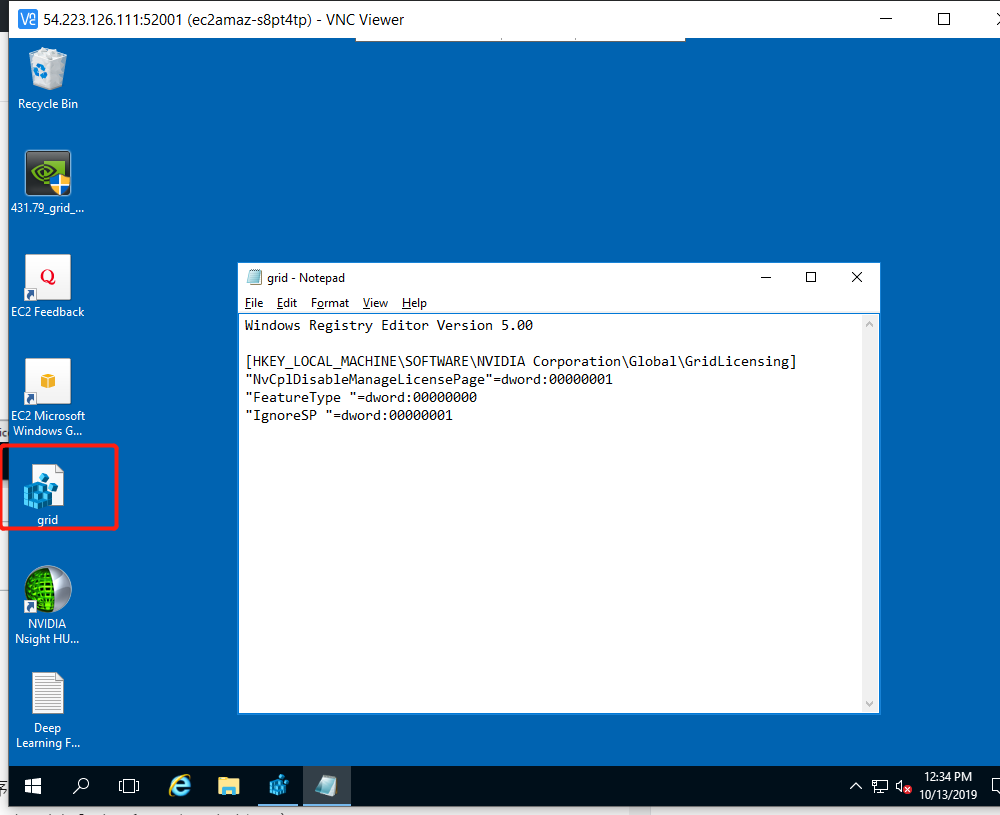The image size is (1000, 815).
Task: Click the taskbar search magnifier
Action: 82,786
